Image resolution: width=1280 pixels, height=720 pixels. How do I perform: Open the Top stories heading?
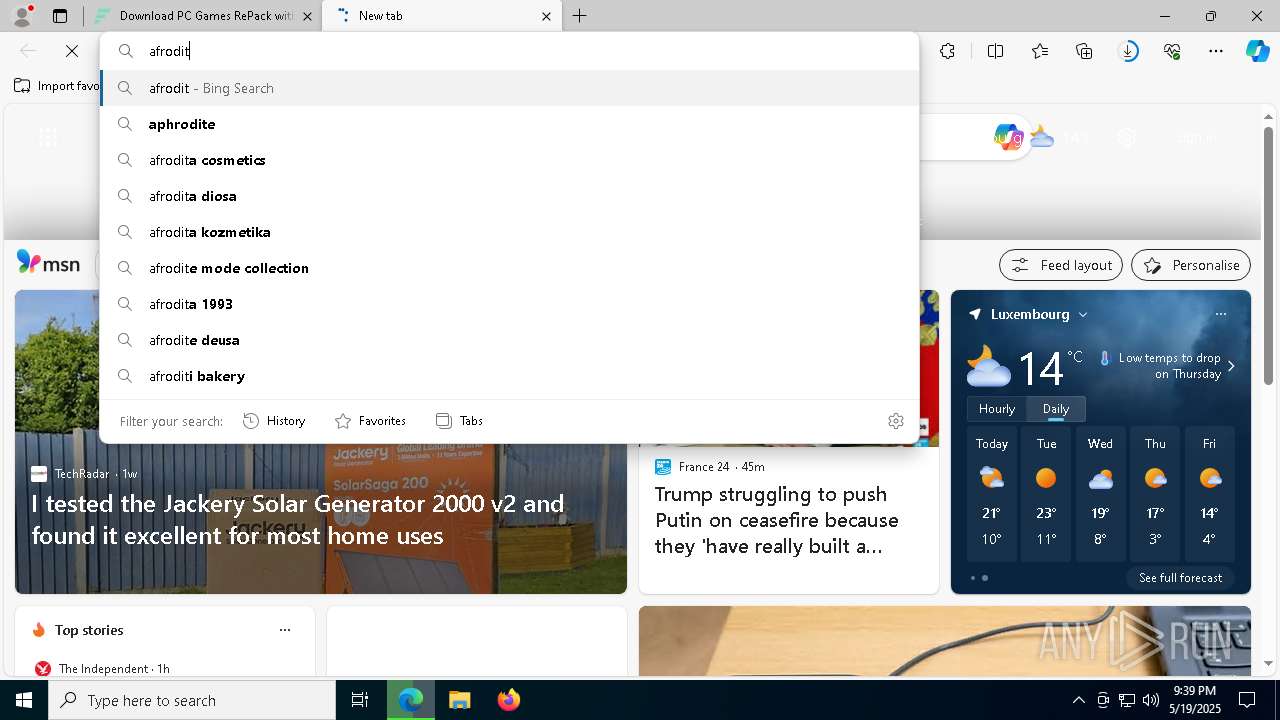pyautogui.click(x=89, y=630)
